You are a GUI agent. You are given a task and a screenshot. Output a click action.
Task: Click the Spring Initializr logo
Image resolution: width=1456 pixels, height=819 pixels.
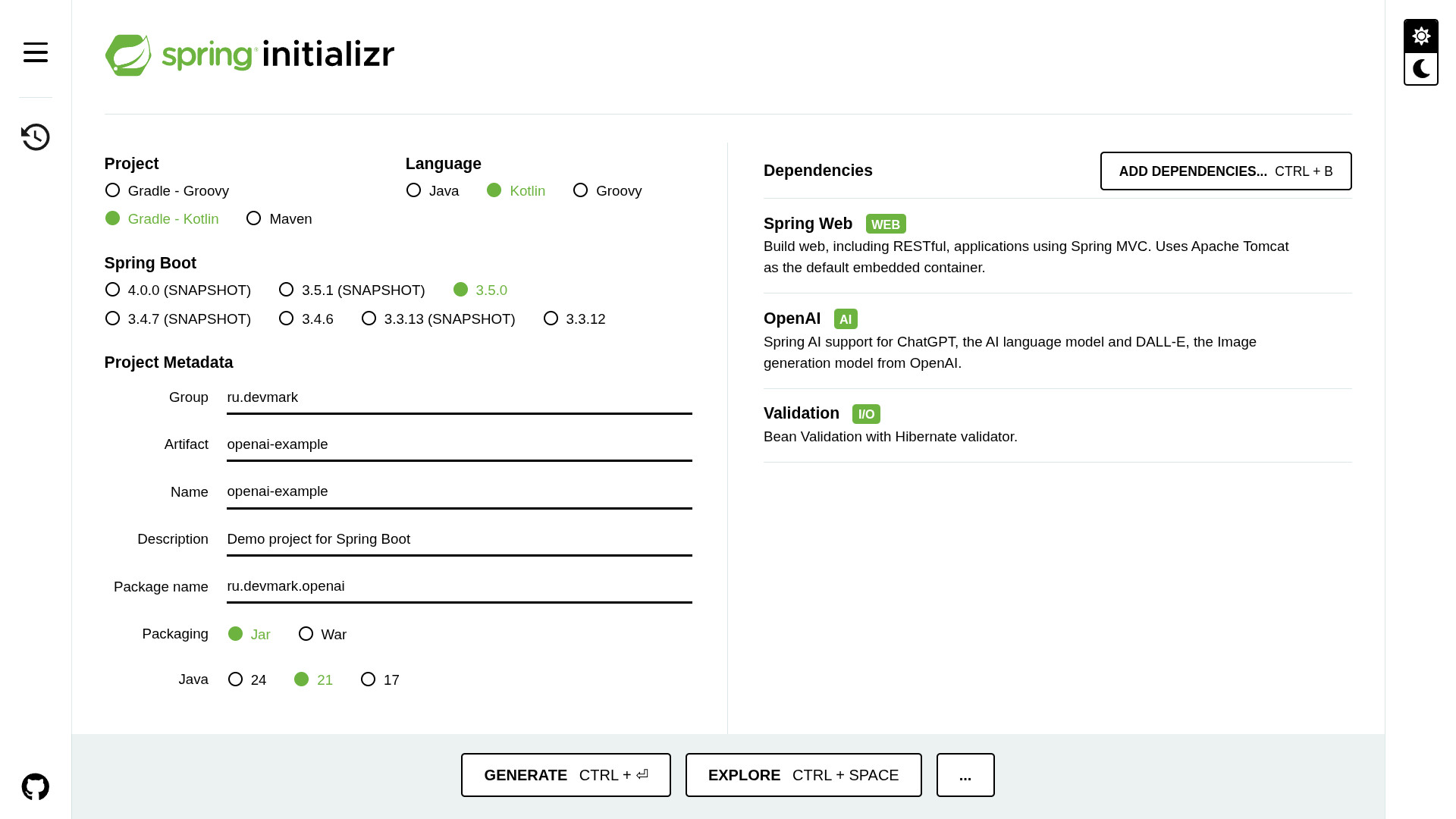coord(249,55)
